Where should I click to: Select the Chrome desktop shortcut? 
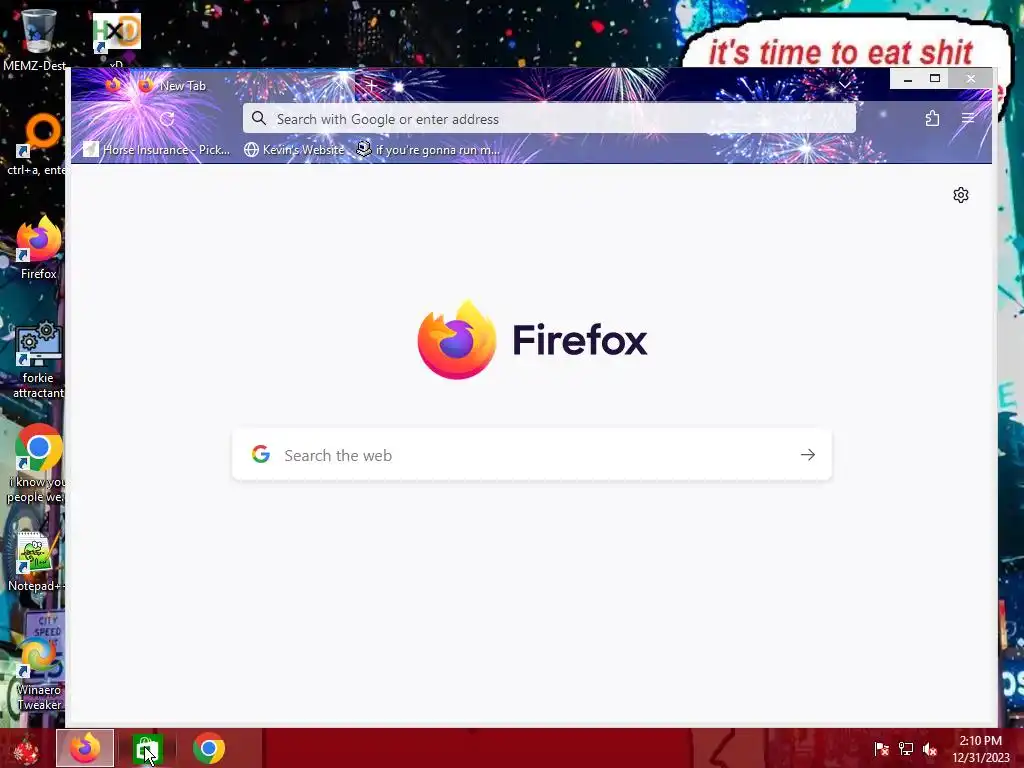37,464
